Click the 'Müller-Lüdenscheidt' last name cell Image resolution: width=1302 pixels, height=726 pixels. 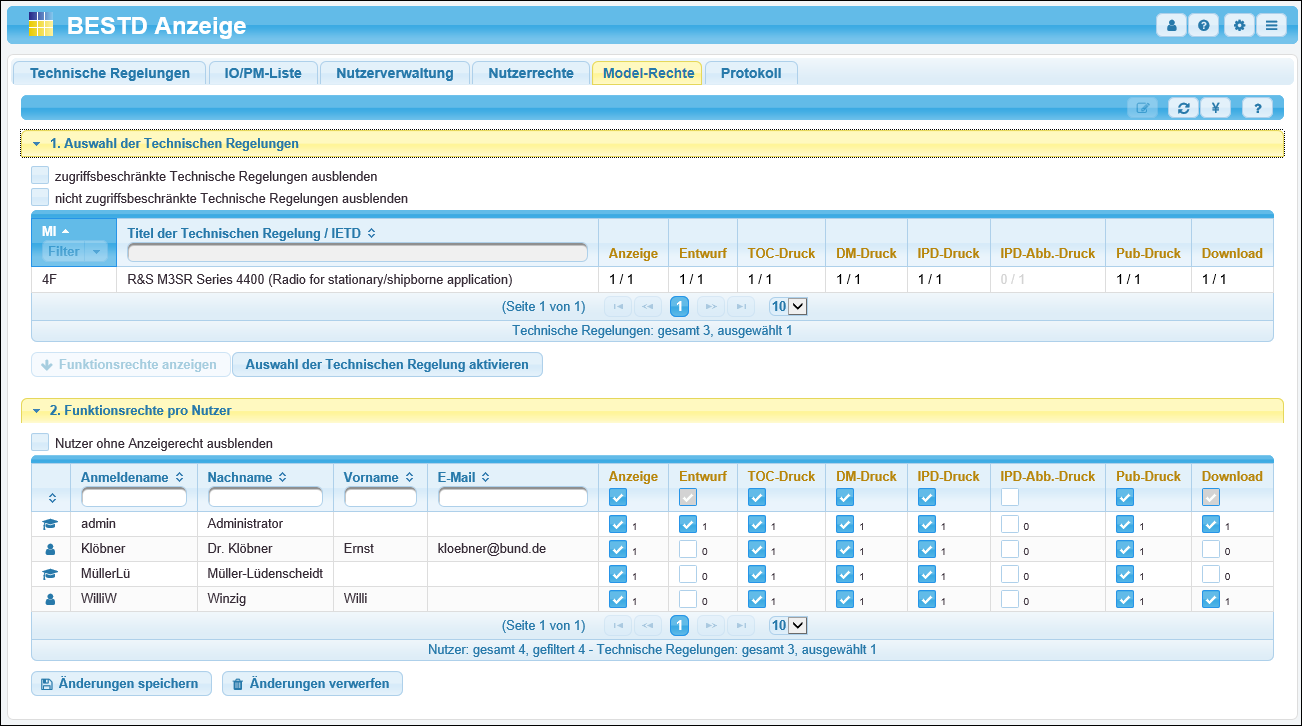point(265,574)
